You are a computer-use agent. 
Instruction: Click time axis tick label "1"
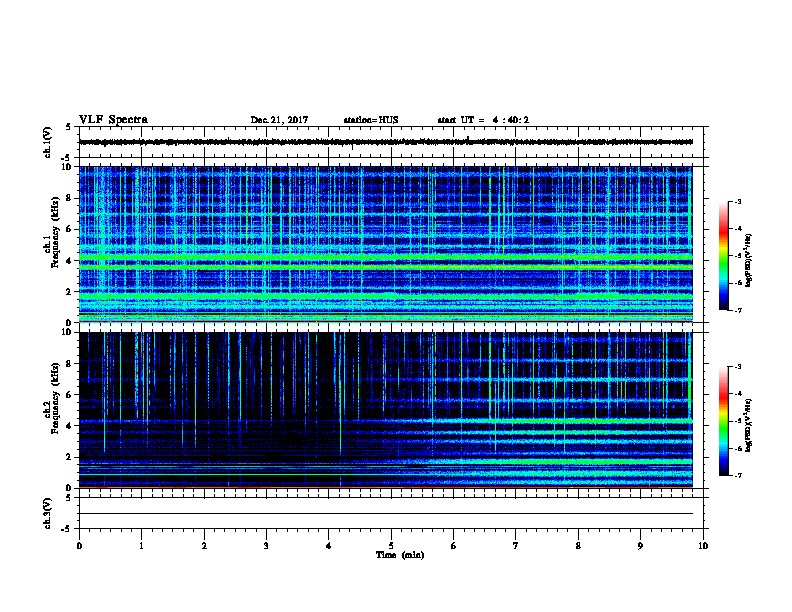pyautogui.click(x=141, y=546)
